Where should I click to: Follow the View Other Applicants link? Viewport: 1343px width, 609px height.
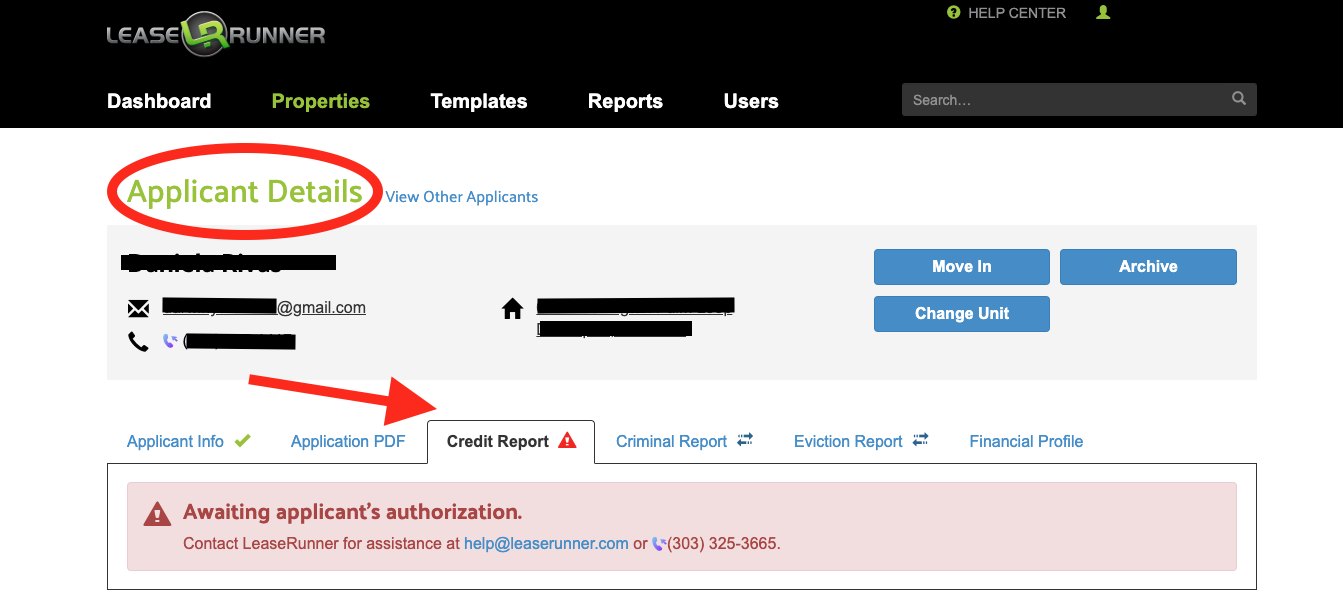coord(462,197)
